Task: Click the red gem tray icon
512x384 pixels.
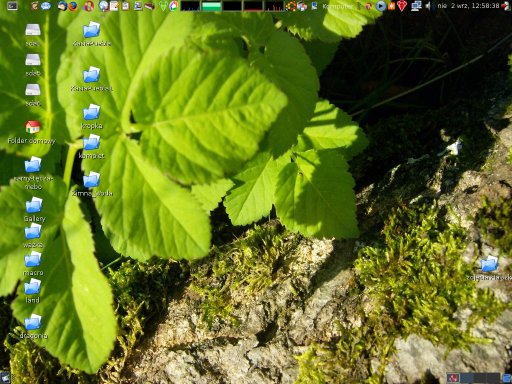Action: coord(402,6)
